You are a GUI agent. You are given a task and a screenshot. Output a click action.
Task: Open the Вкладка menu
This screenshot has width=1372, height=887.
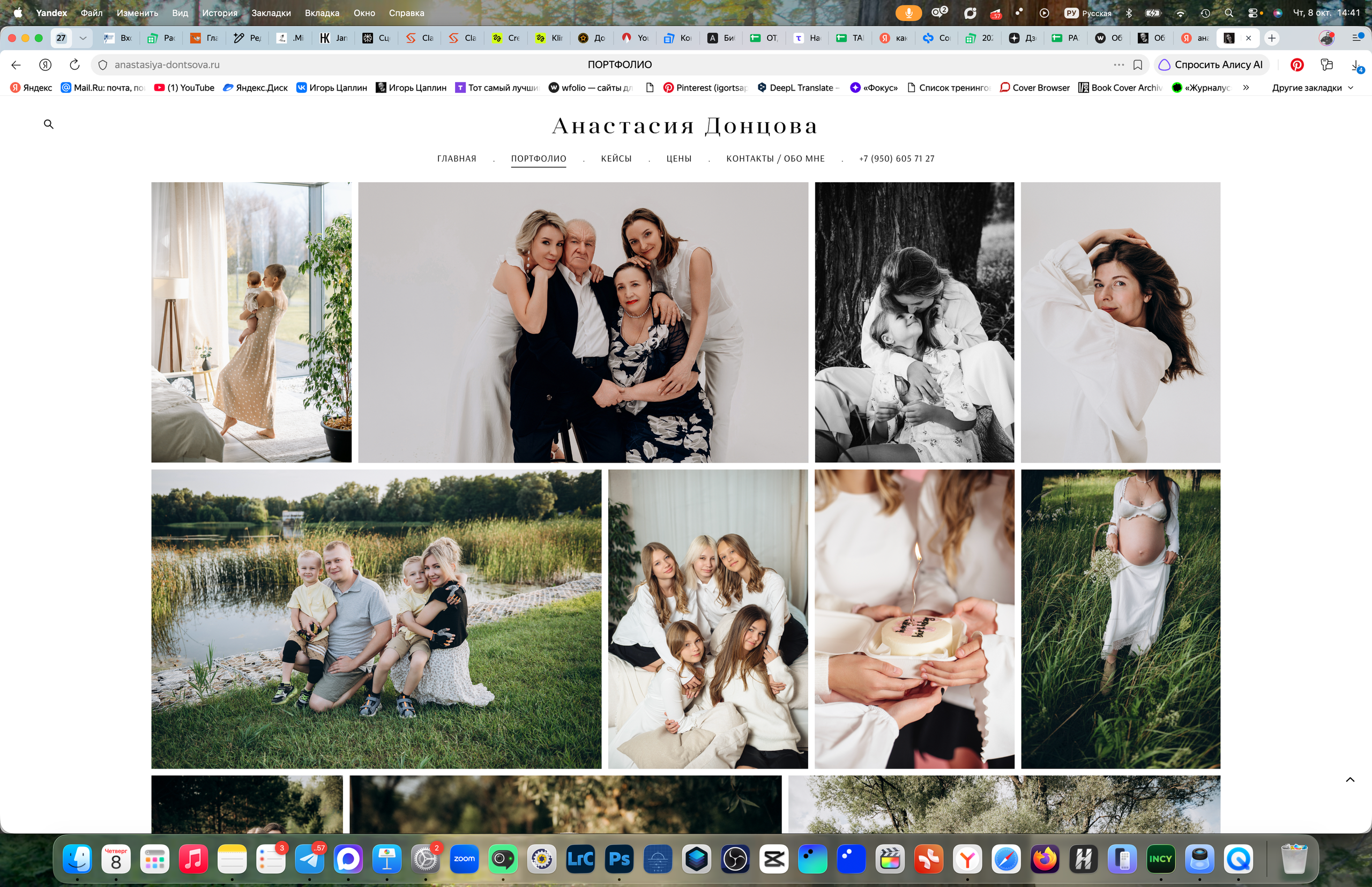tap(322, 13)
